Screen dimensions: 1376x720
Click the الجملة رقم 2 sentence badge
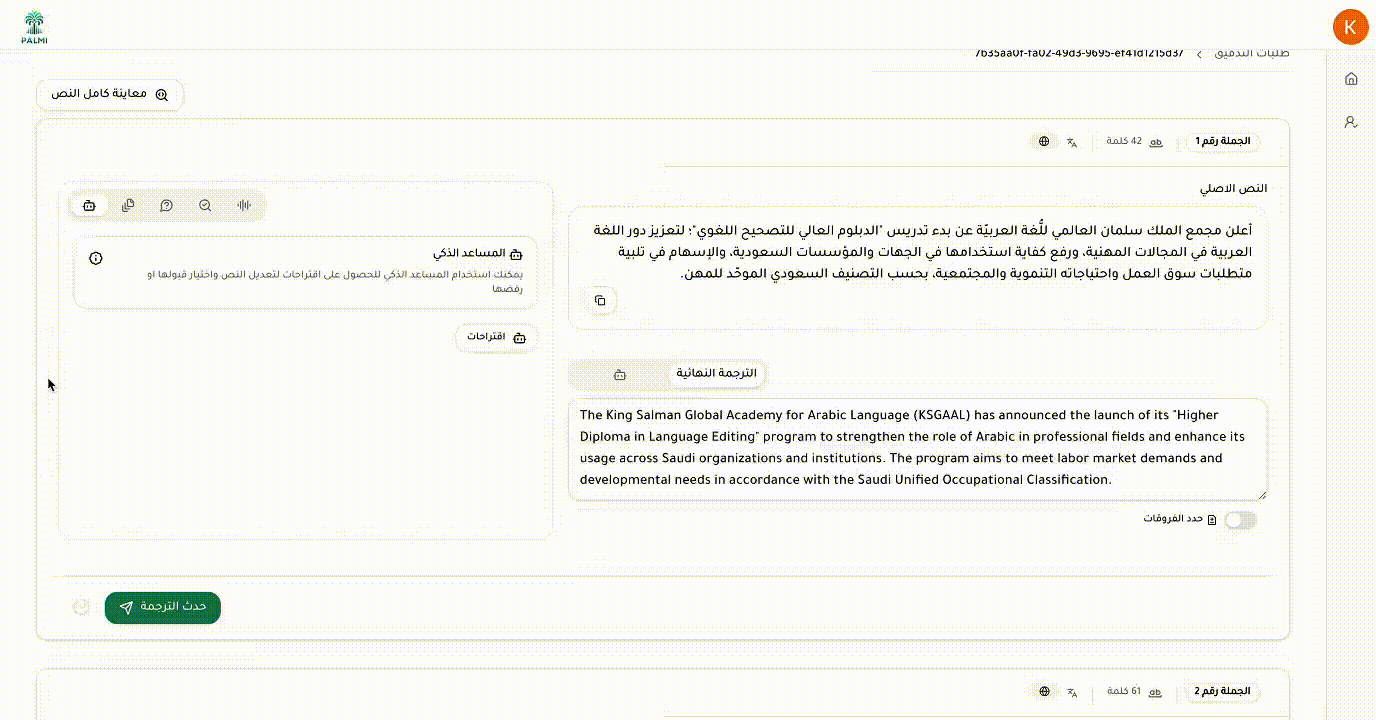click(x=1223, y=691)
